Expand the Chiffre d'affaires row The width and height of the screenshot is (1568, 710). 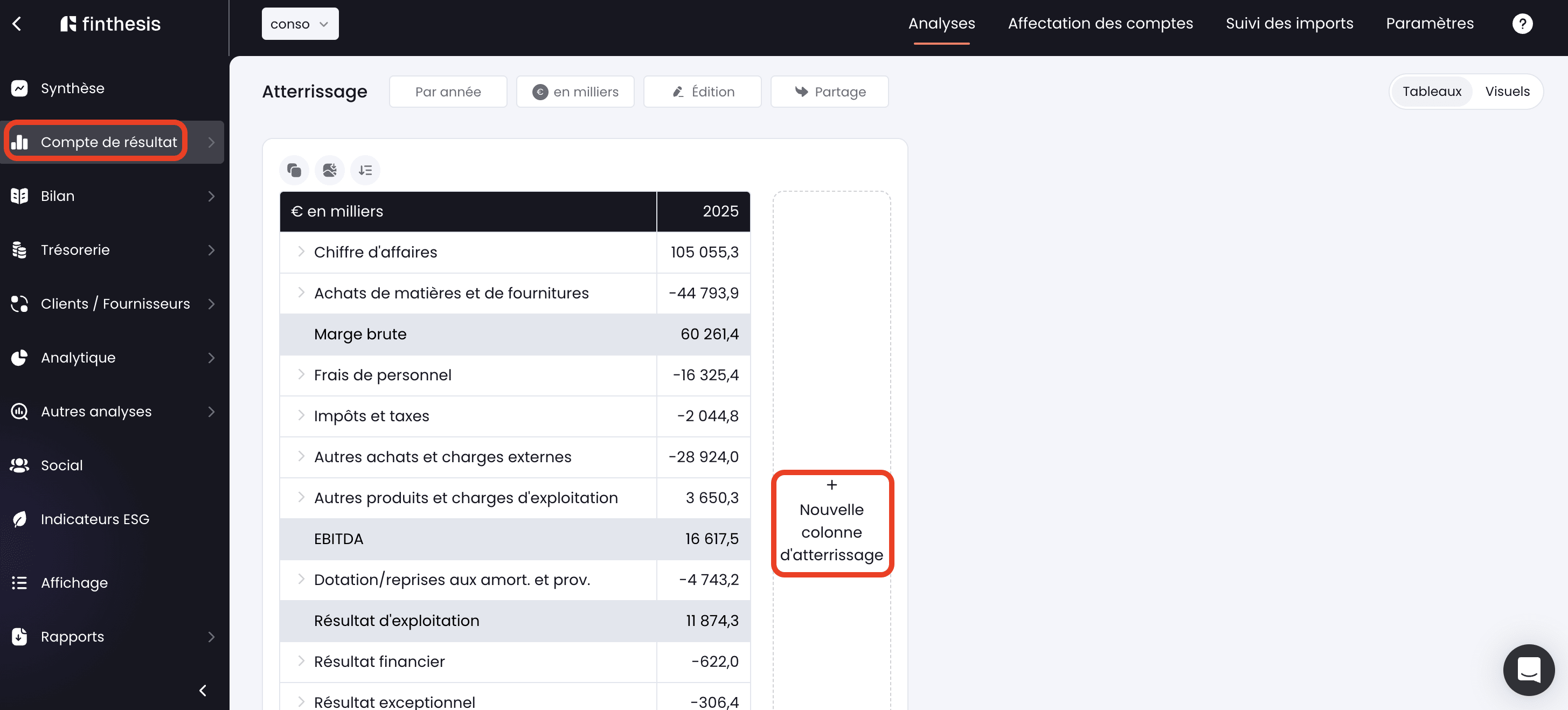(x=301, y=252)
